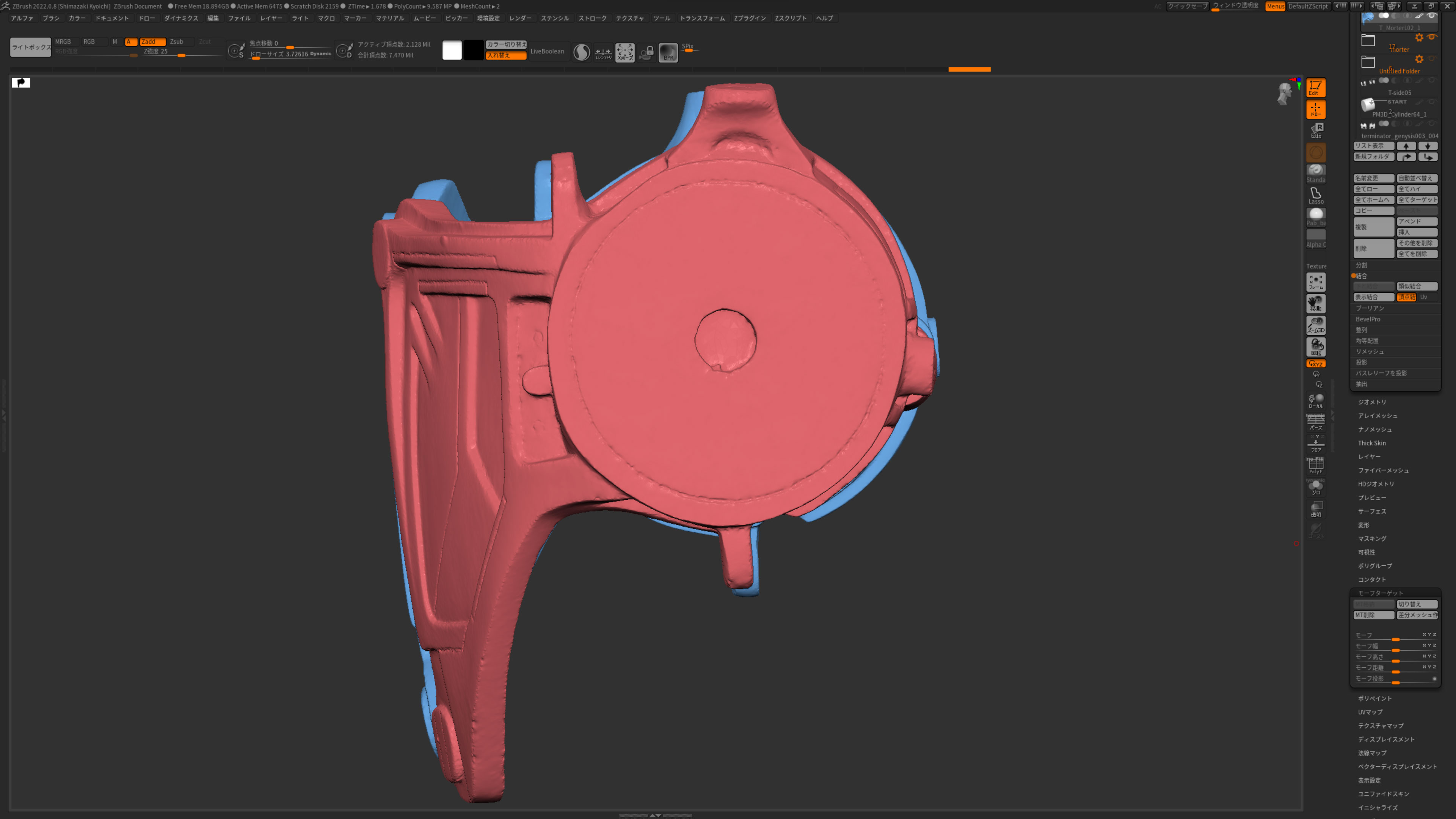The width and height of the screenshot is (1456, 819).
Task: Click the camera lock icon
Action: coord(646,53)
